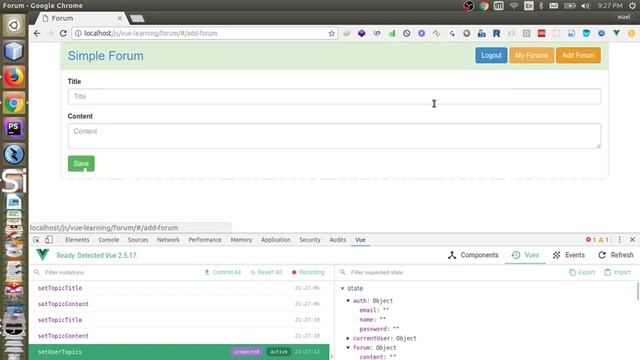Close the DevTools panel

[632, 240]
